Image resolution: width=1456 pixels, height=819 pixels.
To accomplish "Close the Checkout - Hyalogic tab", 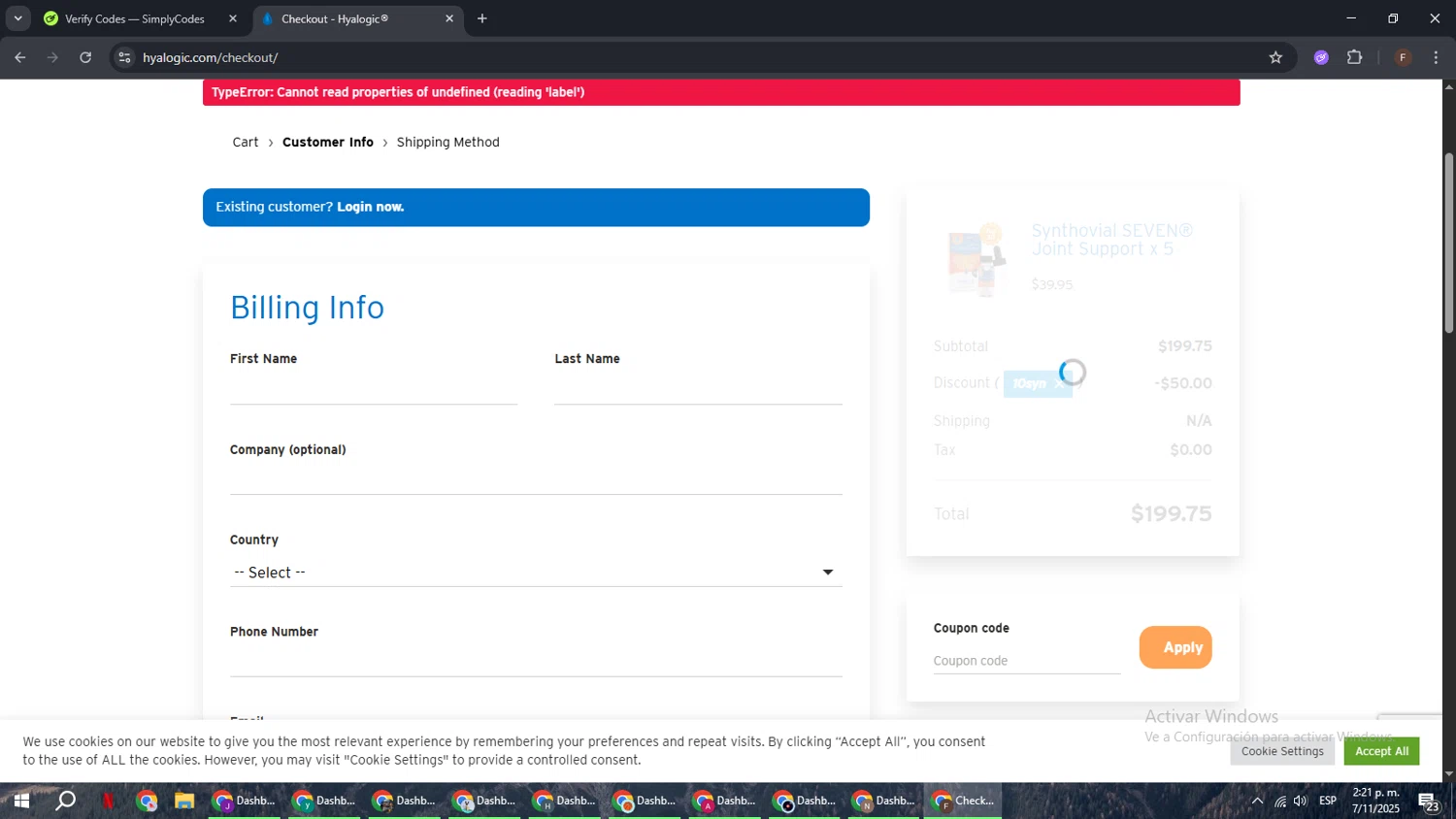I will (x=449, y=18).
